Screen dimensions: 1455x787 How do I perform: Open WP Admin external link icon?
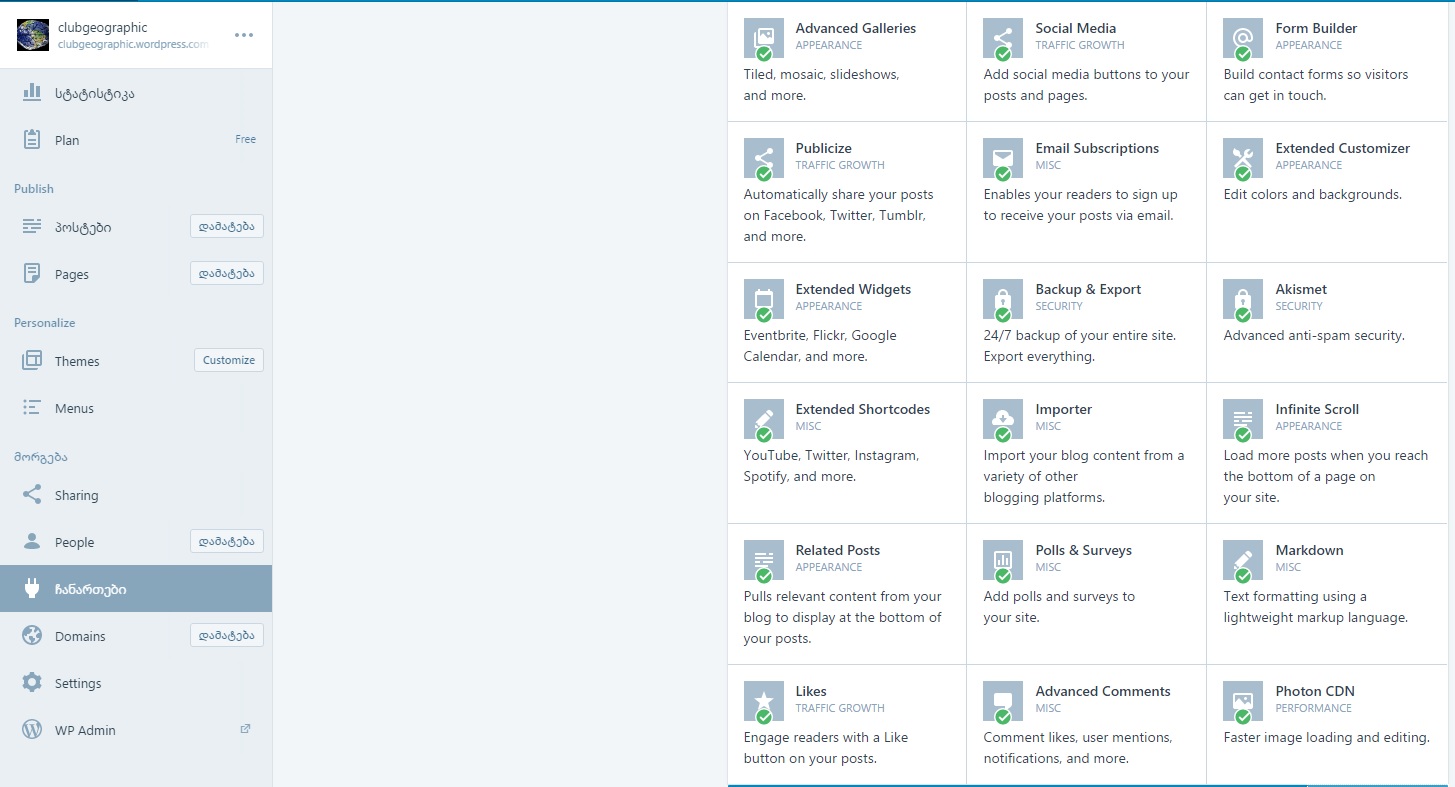click(245, 729)
